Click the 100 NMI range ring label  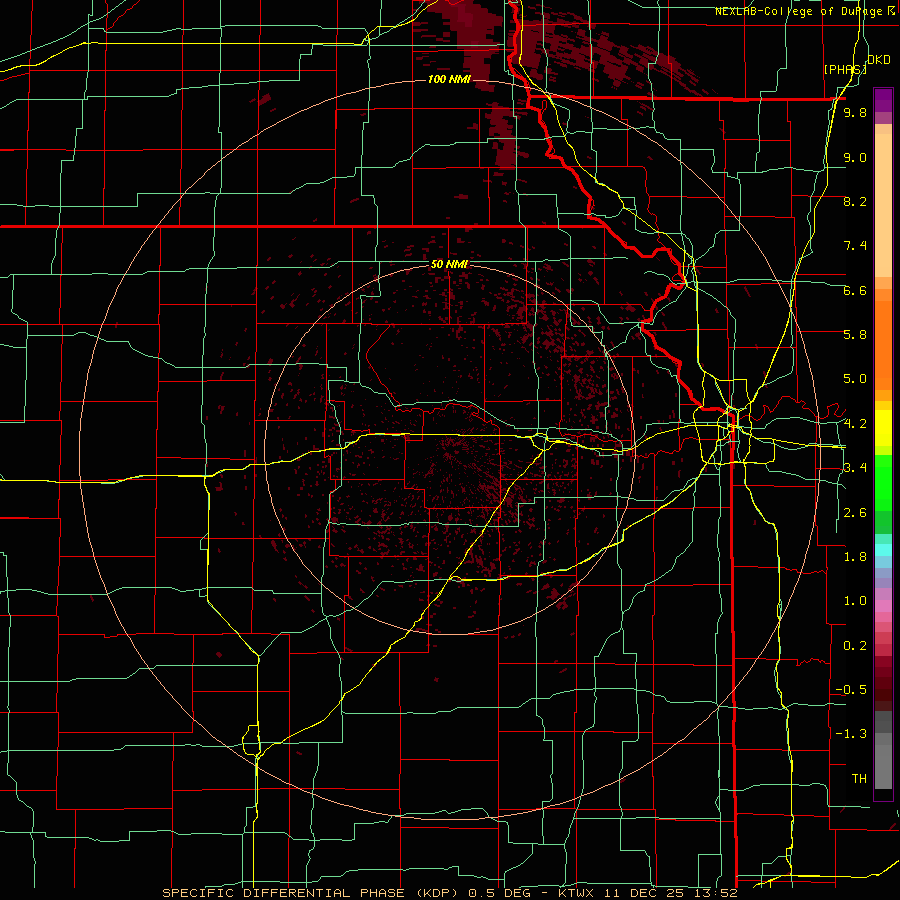click(x=449, y=79)
